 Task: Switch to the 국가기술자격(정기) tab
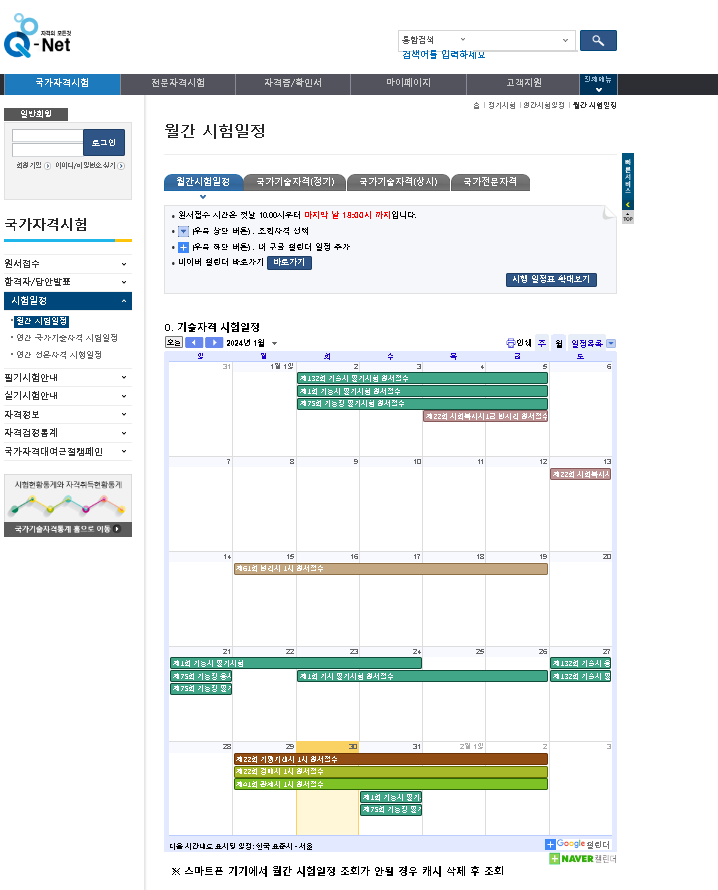click(x=295, y=182)
